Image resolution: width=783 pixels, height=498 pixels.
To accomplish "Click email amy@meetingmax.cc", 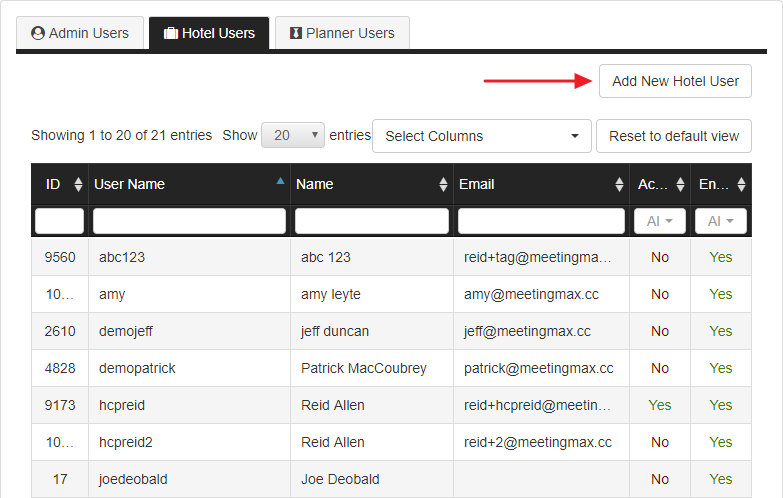I will click(x=531, y=295).
